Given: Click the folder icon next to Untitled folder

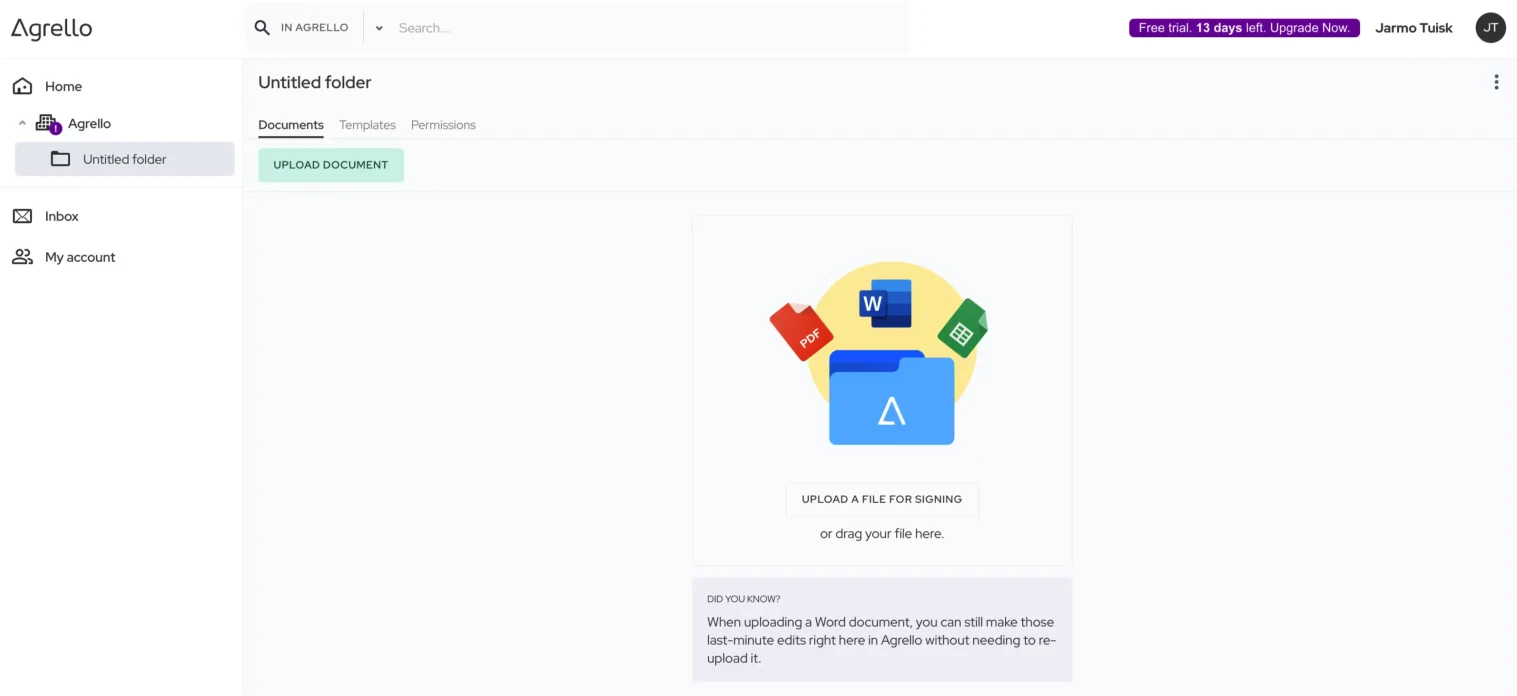Looking at the screenshot, I should tap(60, 158).
